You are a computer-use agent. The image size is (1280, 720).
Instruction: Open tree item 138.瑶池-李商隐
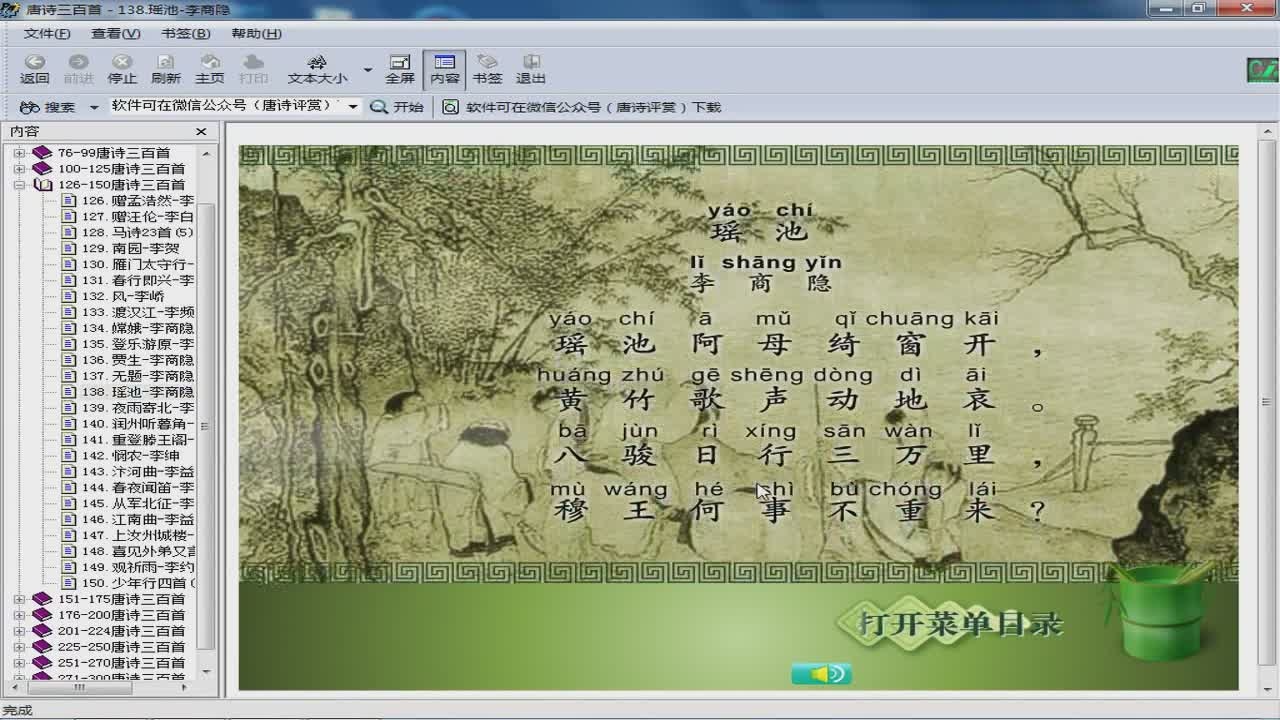tap(138, 392)
